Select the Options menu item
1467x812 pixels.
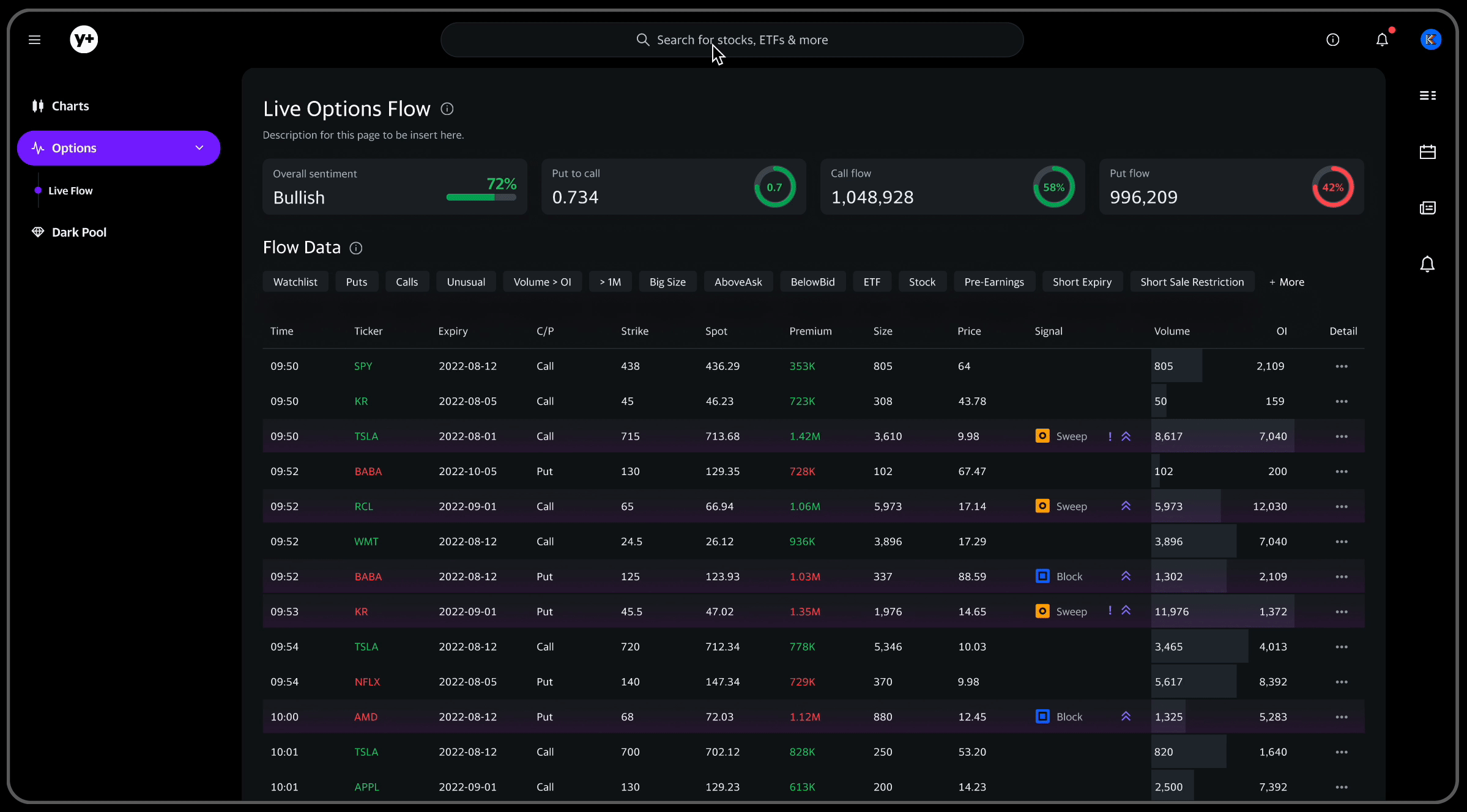tap(119, 148)
